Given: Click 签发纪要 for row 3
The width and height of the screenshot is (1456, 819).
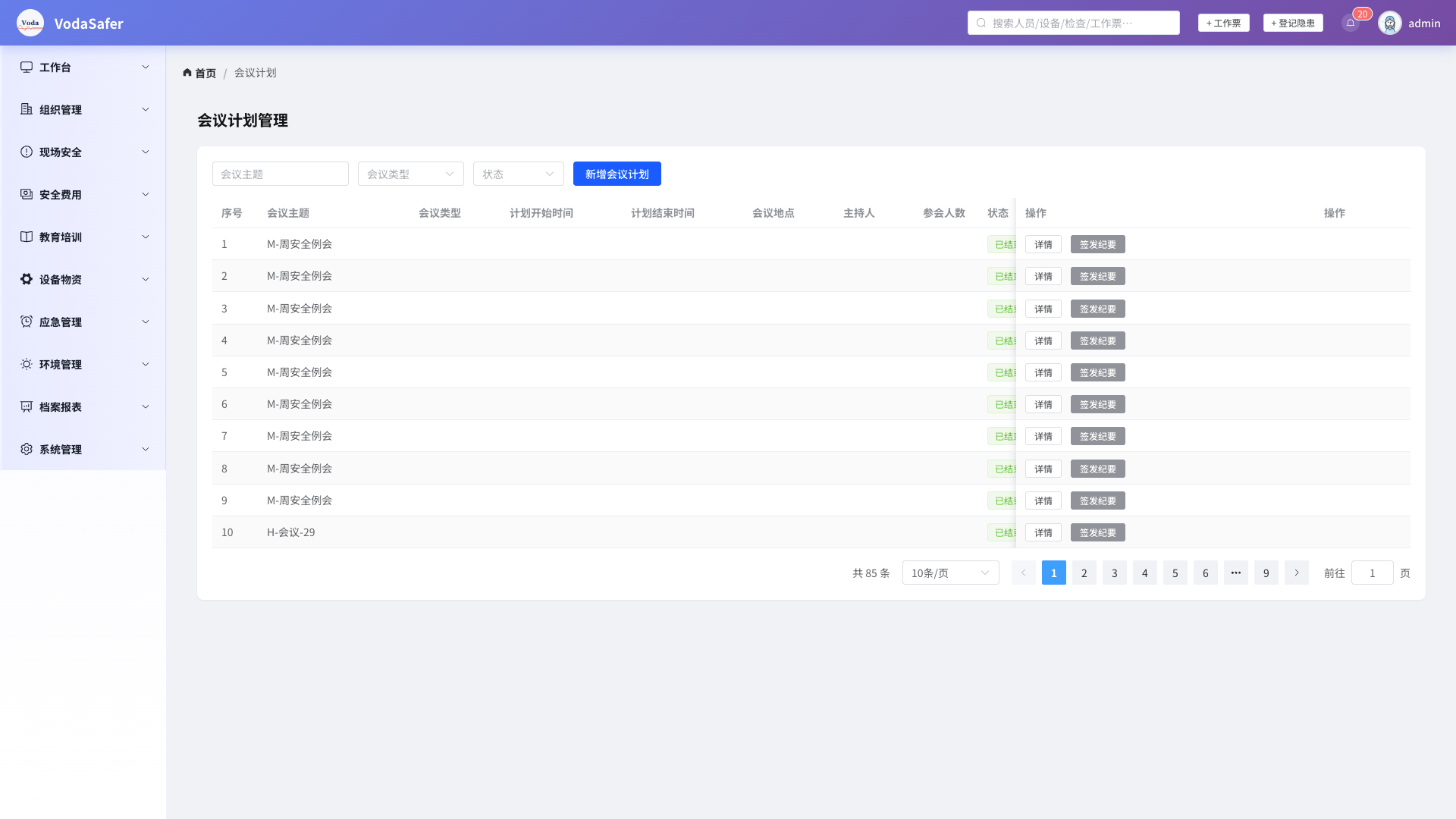Looking at the screenshot, I should click(x=1098, y=309).
